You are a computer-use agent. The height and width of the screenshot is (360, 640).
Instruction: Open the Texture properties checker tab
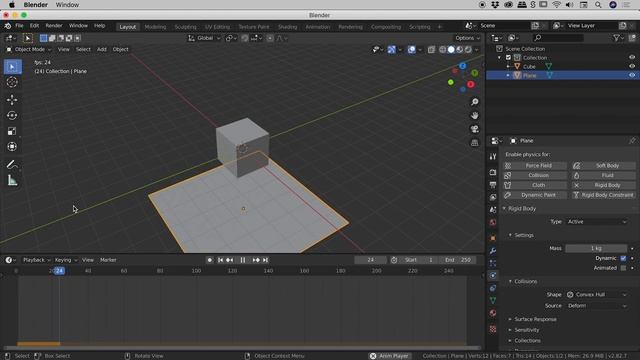pyautogui.click(x=493, y=329)
